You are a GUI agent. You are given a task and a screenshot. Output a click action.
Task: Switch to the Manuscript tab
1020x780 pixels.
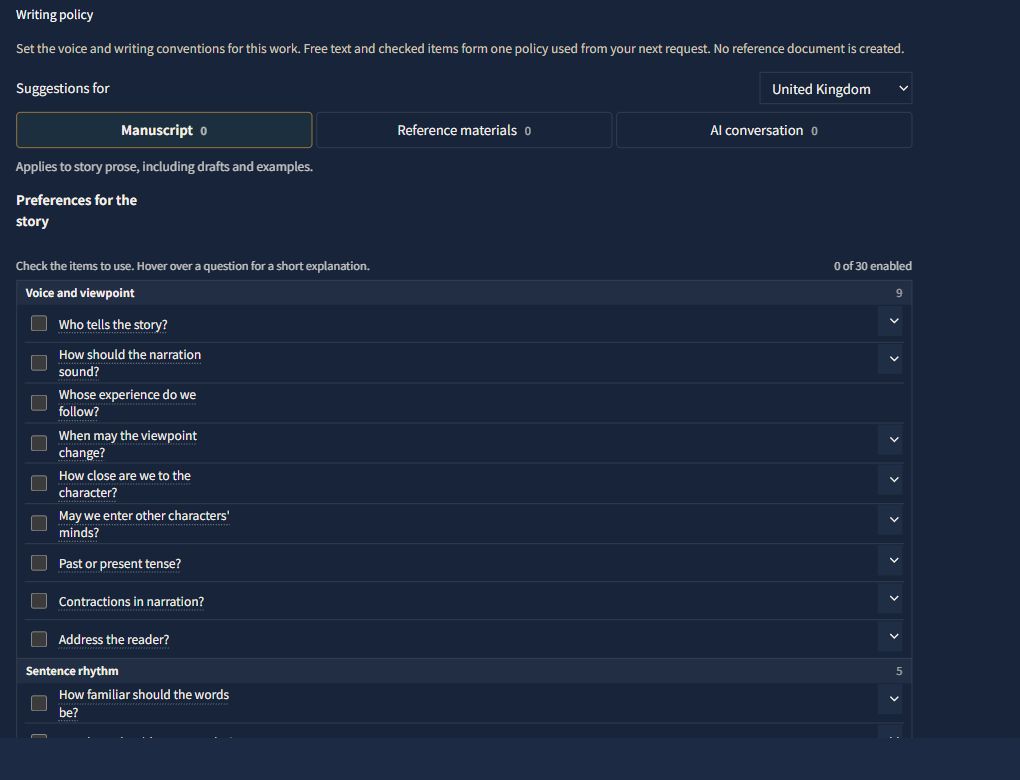(164, 130)
